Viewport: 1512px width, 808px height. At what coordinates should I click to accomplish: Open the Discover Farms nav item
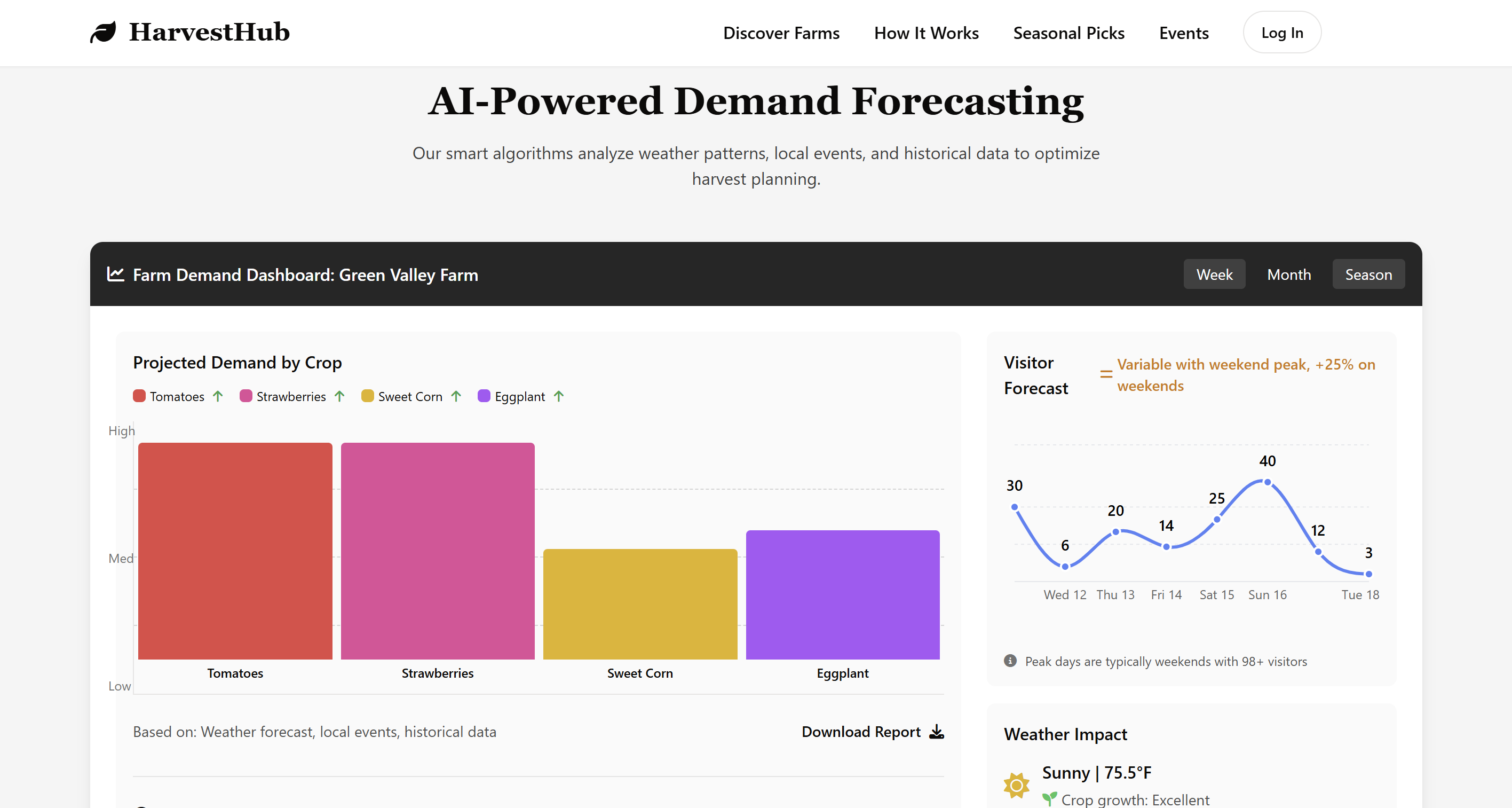click(x=781, y=33)
